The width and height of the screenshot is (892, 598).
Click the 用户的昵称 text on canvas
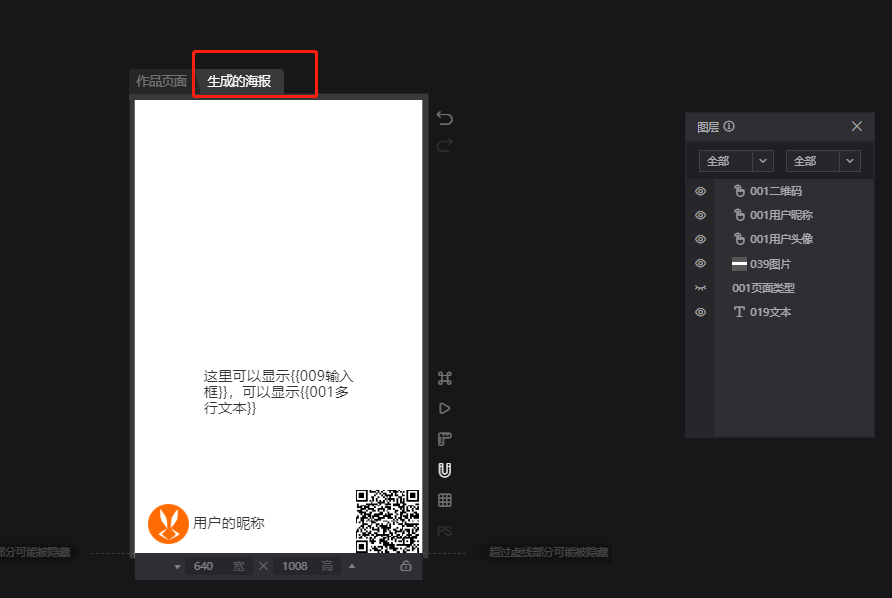point(229,523)
